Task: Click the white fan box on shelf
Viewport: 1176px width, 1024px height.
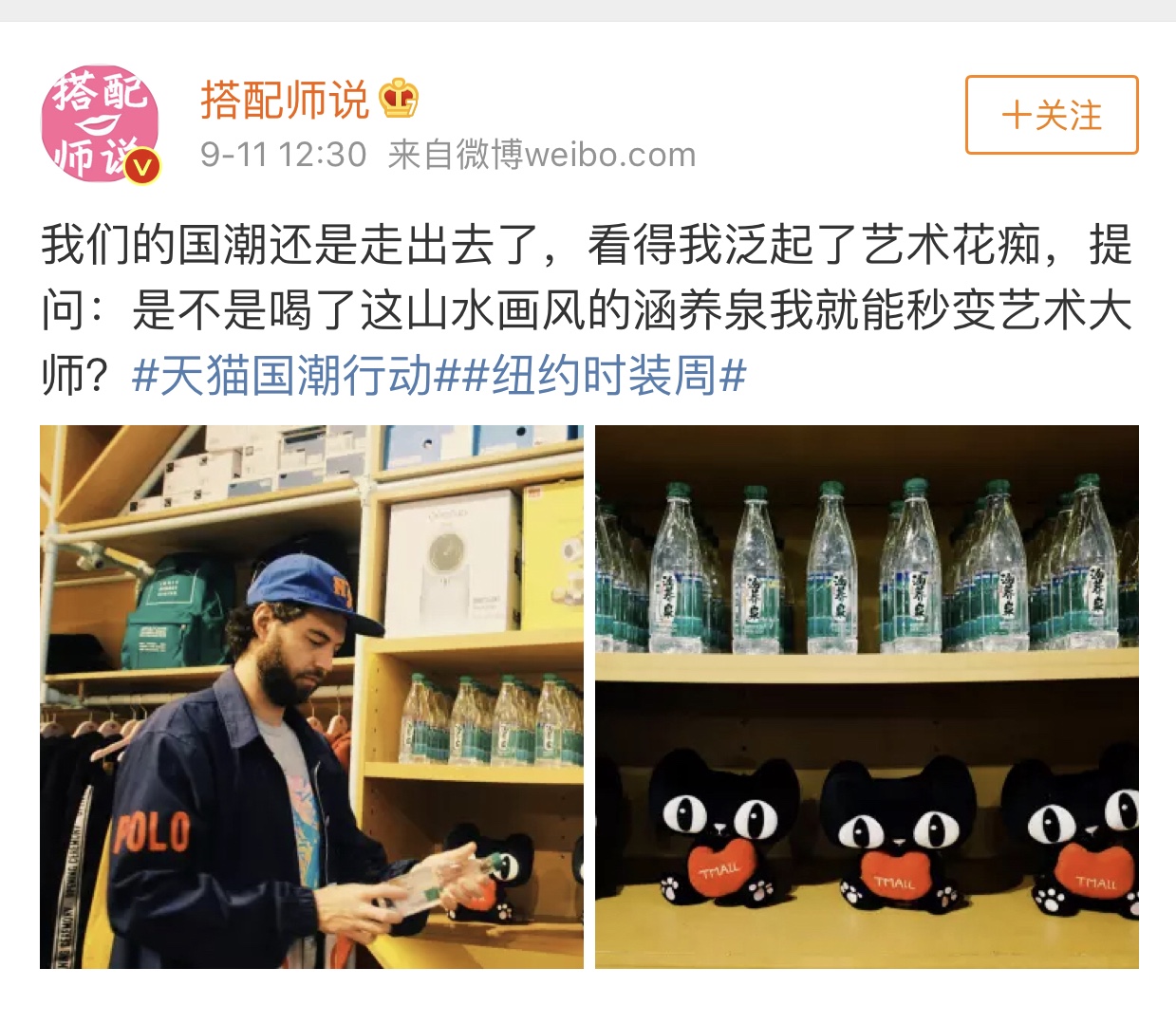Action: (x=452, y=564)
